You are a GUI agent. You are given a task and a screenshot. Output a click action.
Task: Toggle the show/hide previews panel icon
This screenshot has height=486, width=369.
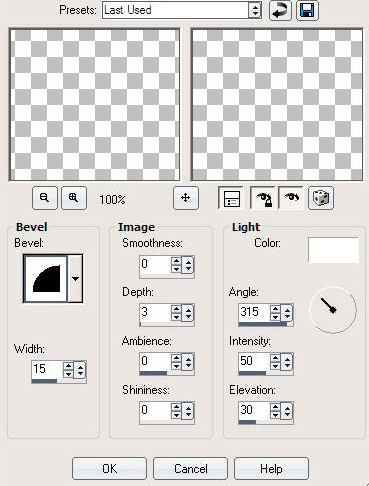(232, 198)
